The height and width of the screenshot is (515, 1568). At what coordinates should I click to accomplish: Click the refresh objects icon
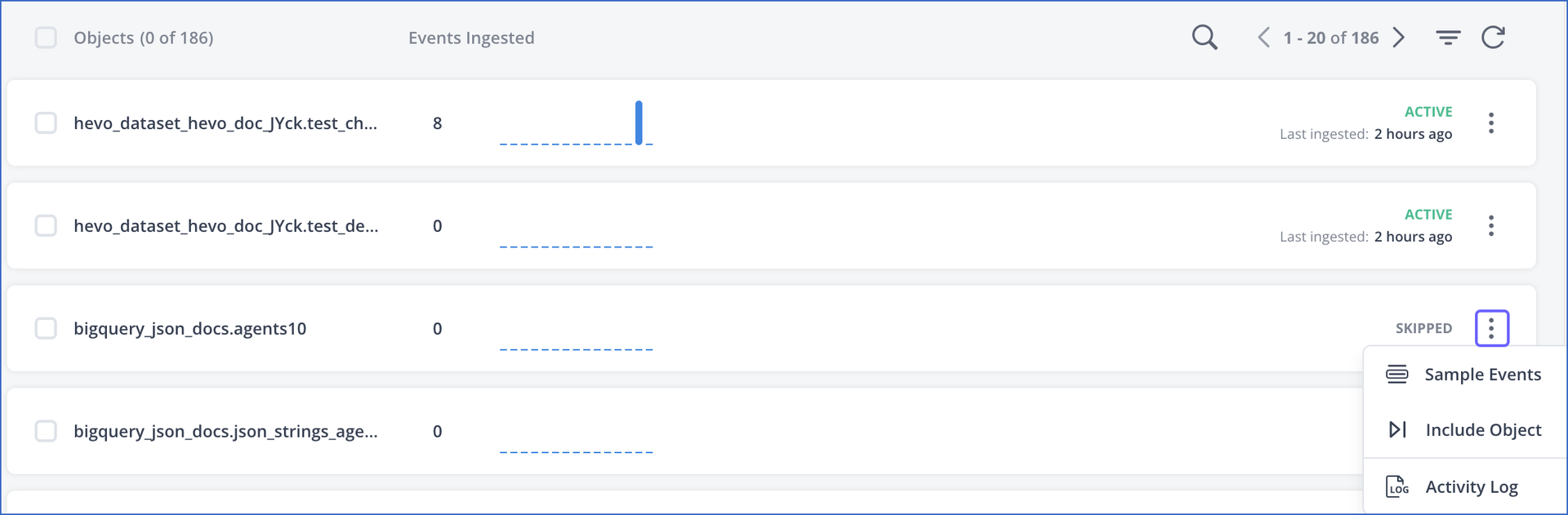click(1493, 38)
